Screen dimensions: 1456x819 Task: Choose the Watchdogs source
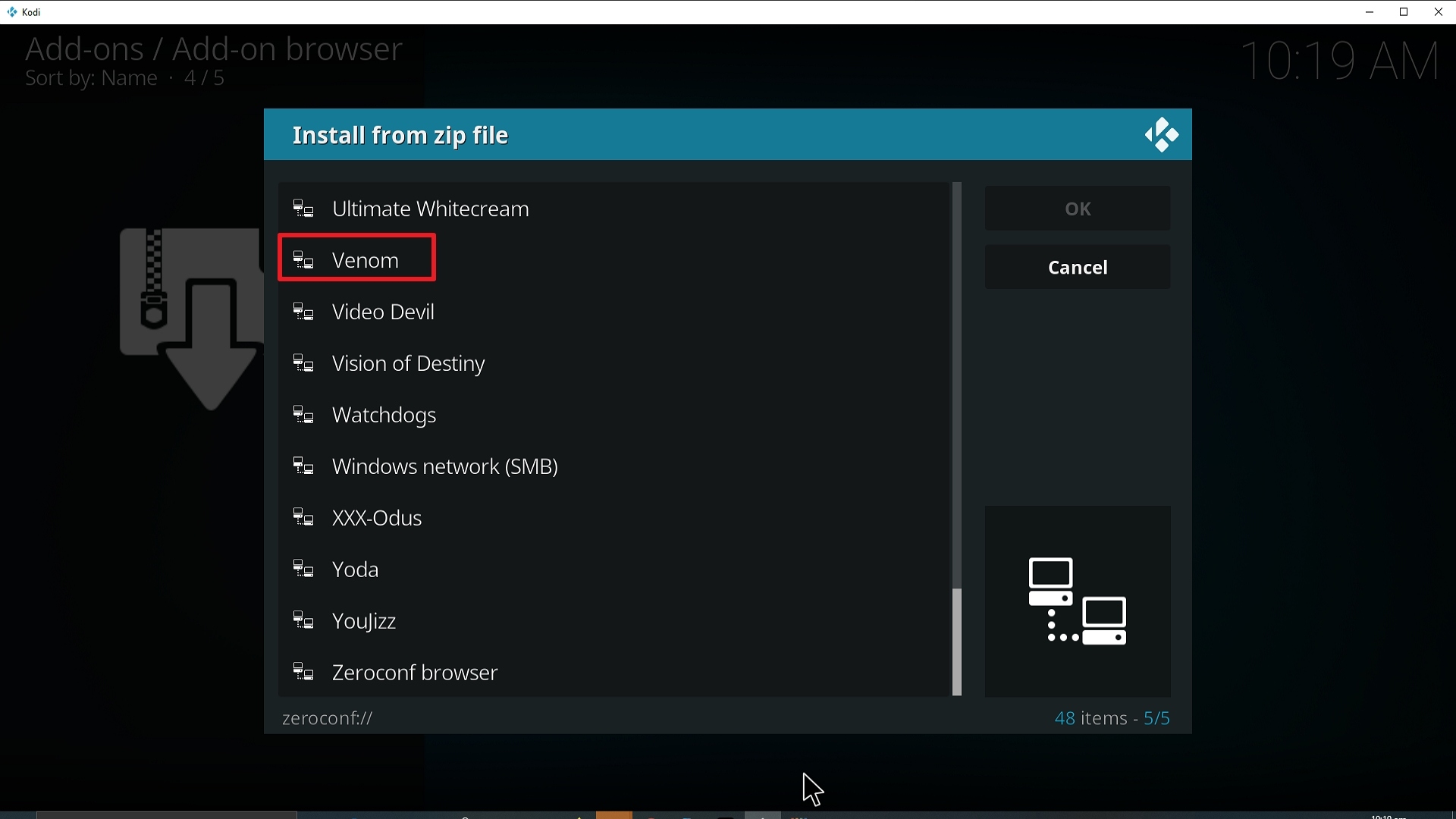pos(613,416)
